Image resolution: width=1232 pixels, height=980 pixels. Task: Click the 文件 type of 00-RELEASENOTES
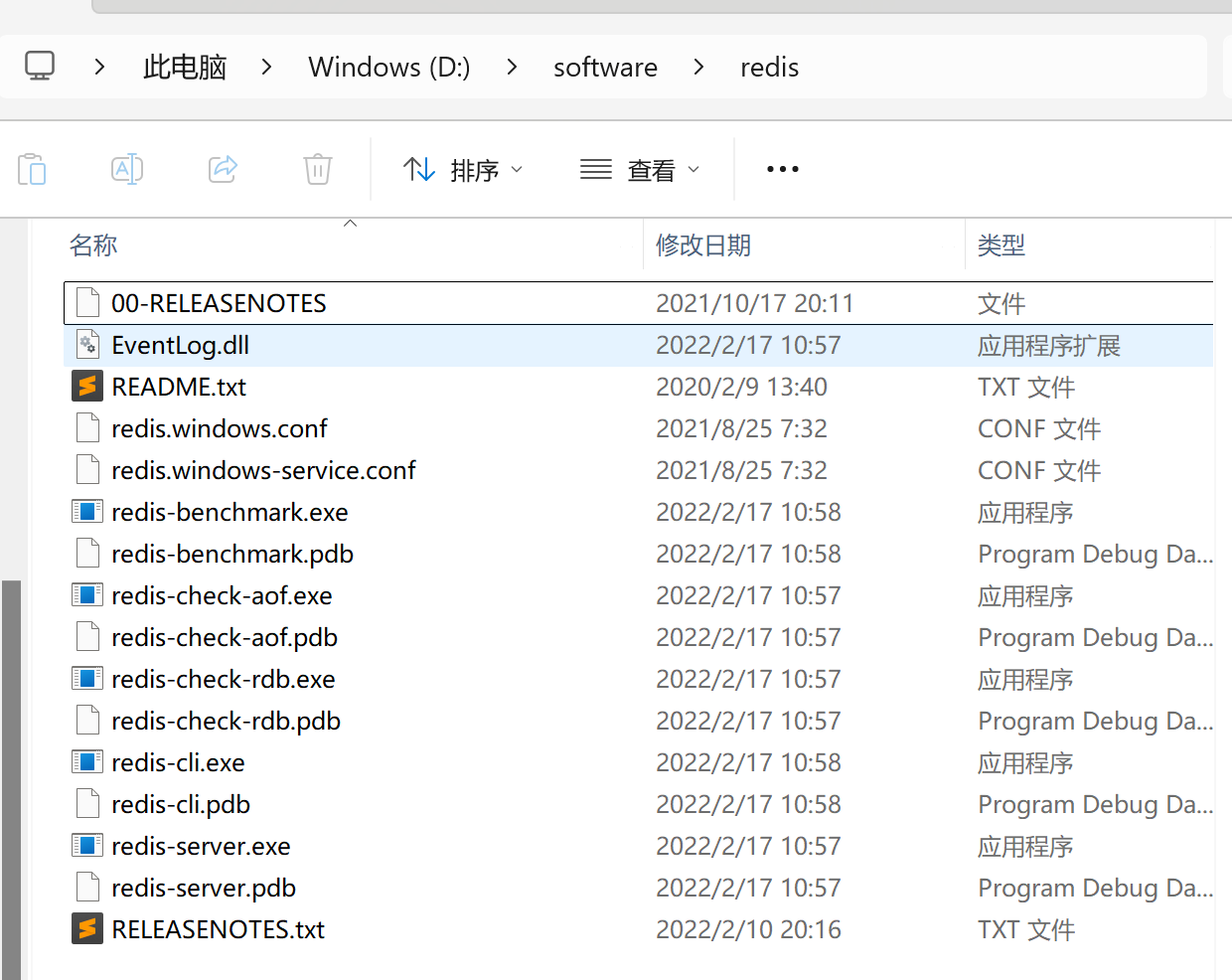pyautogui.click(x=1001, y=303)
